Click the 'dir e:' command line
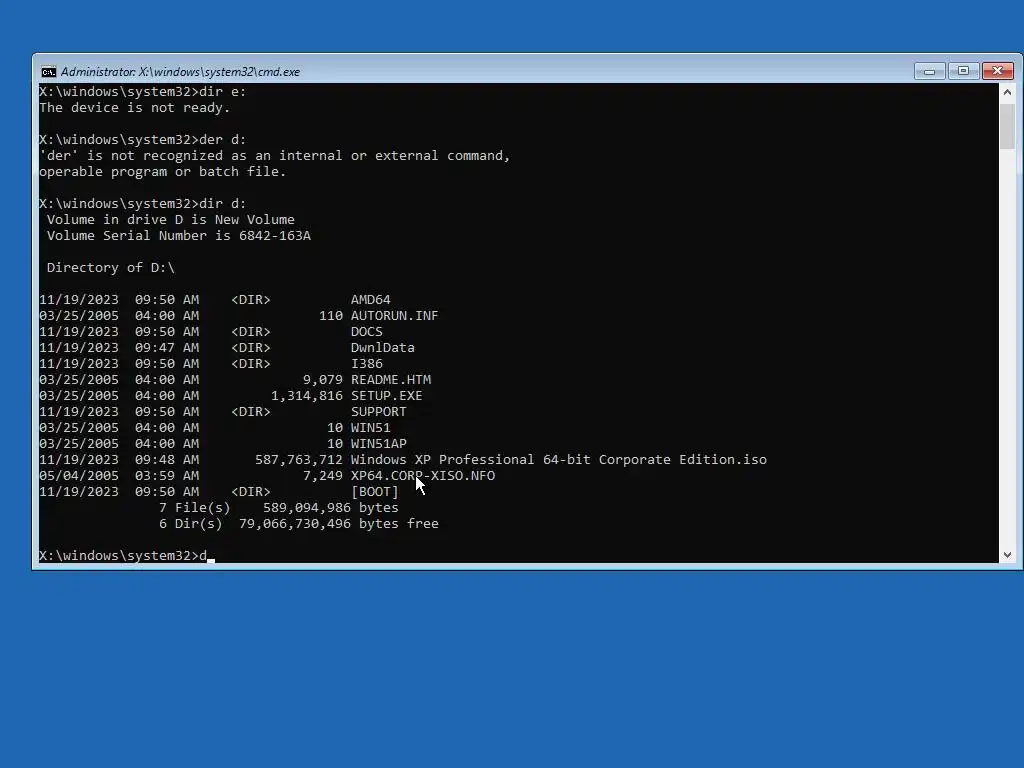The height and width of the screenshot is (768, 1024). pos(142,92)
